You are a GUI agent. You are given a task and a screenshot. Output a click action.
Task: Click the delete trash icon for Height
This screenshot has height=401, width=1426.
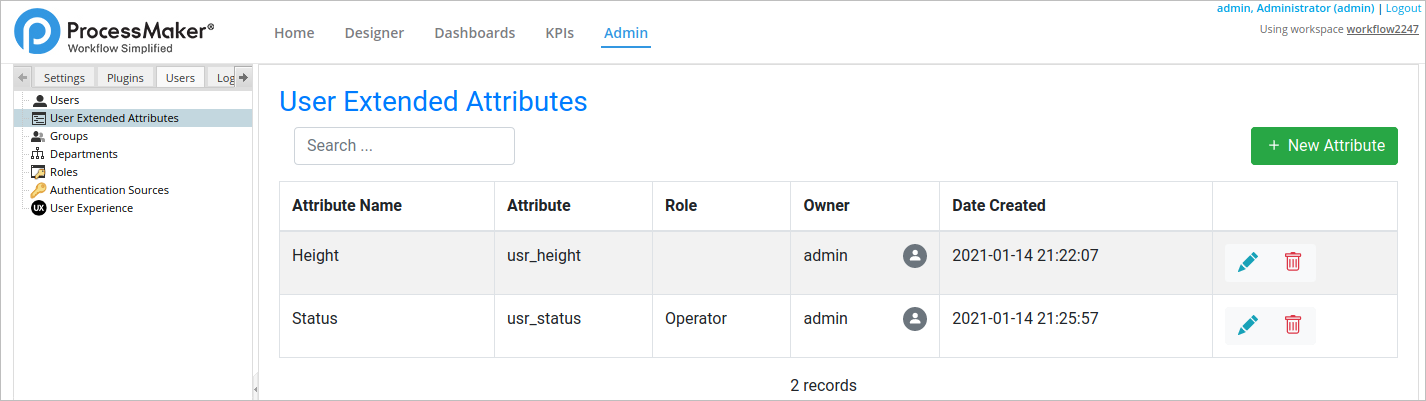pos(1292,262)
